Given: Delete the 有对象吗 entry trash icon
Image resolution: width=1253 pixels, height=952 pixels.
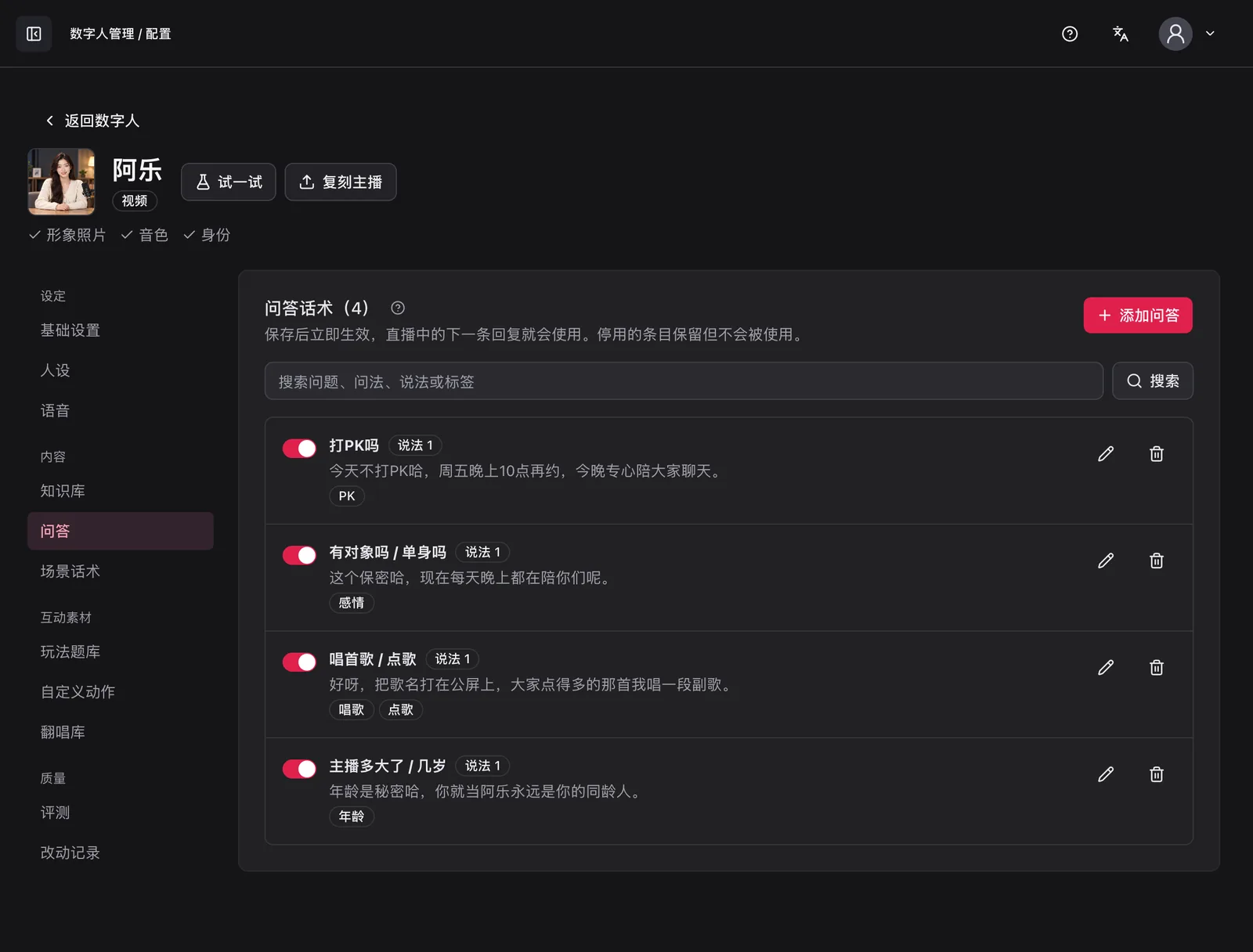Looking at the screenshot, I should pos(1157,561).
